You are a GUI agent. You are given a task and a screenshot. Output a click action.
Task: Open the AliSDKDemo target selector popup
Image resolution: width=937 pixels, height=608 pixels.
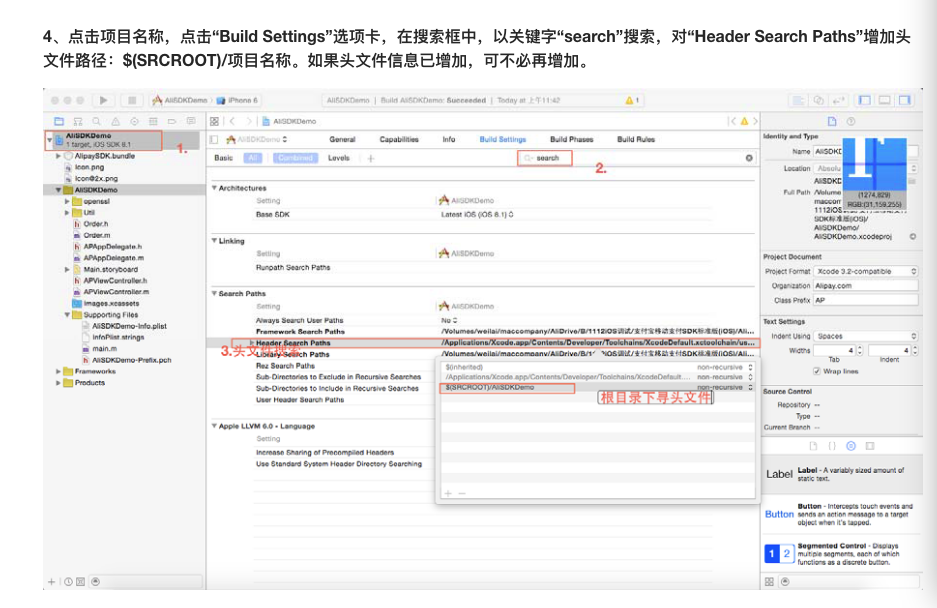point(257,139)
